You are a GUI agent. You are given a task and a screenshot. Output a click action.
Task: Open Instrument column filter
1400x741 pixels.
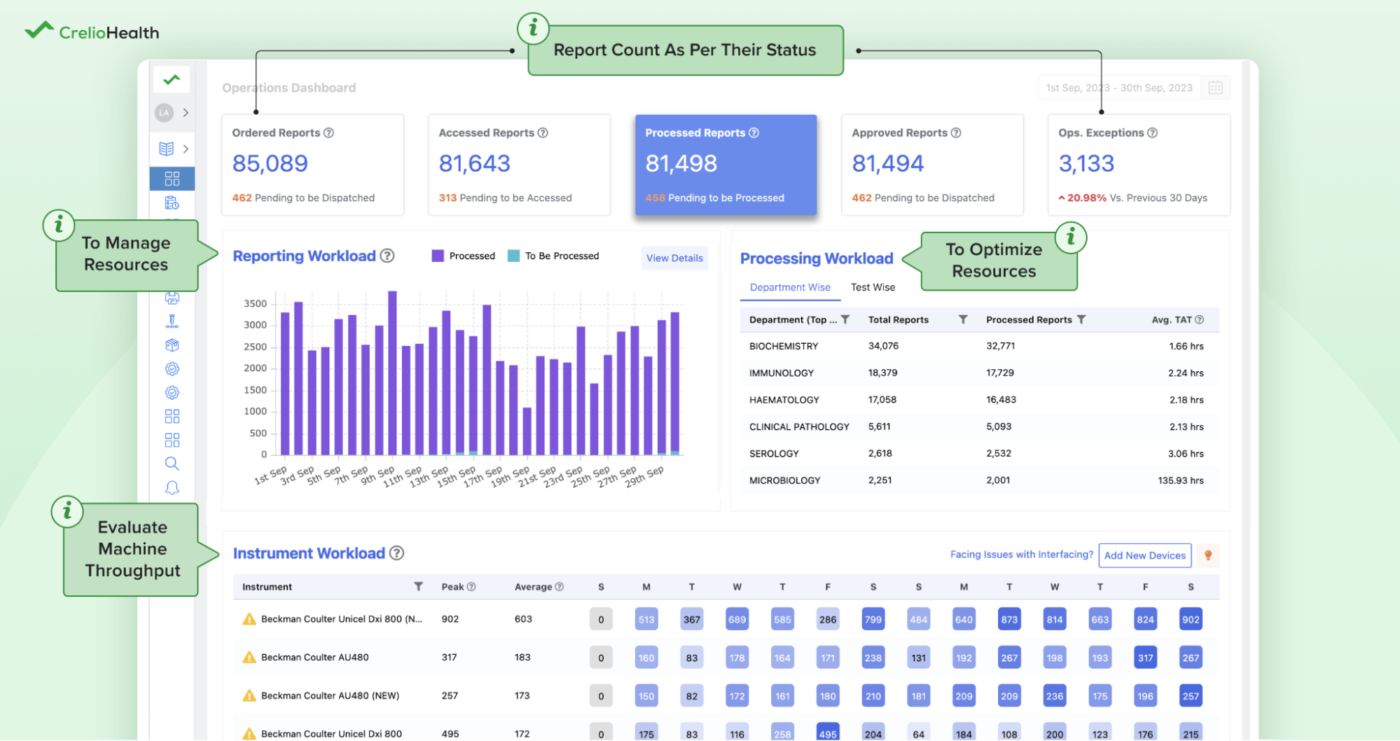pyautogui.click(x=418, y=587)
